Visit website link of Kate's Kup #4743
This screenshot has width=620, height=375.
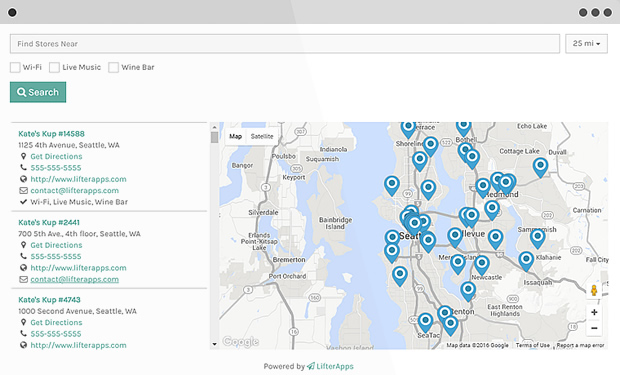click(78, 345)
